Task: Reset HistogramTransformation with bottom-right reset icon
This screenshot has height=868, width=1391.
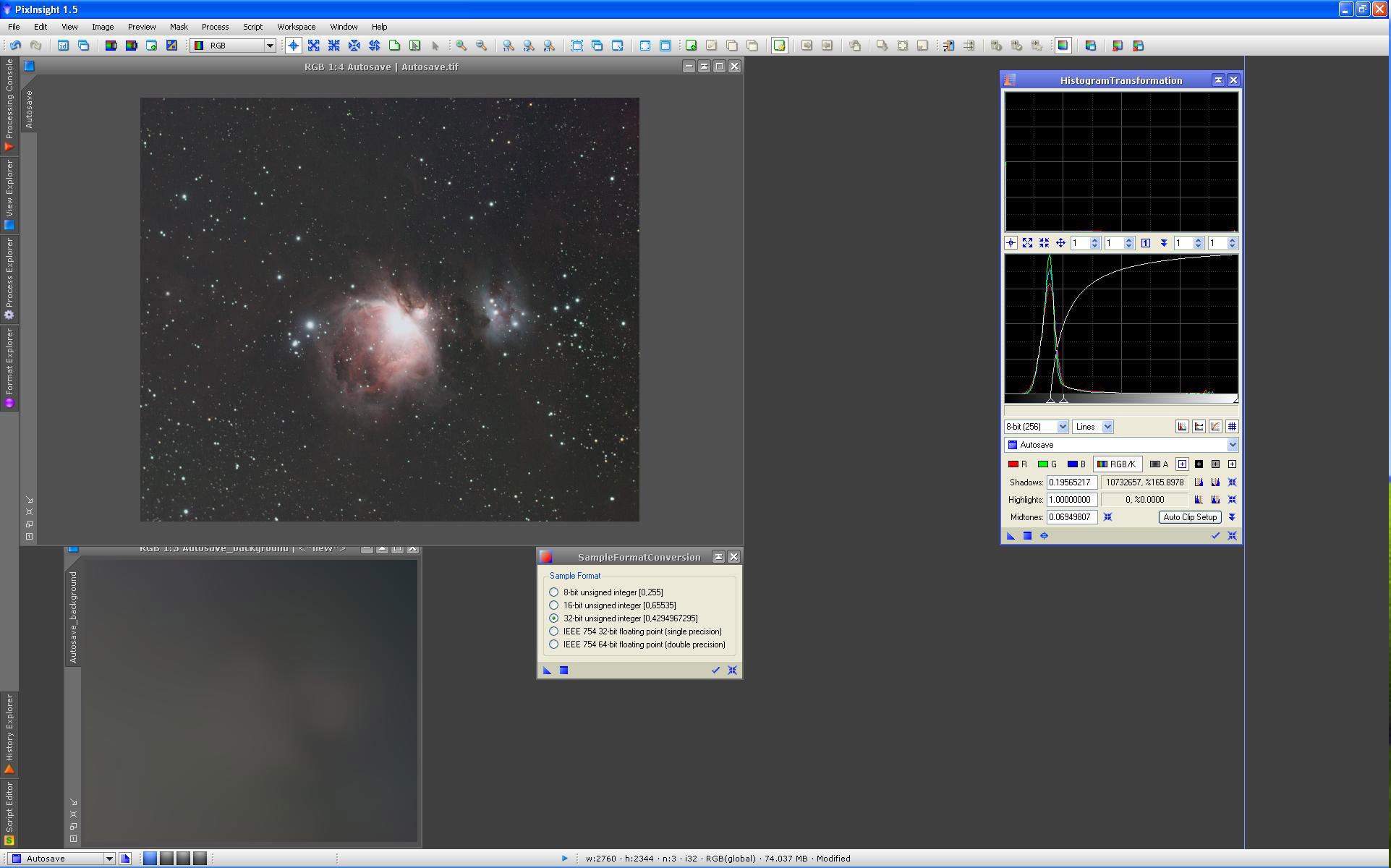Action: click(x=1233, y=536)
